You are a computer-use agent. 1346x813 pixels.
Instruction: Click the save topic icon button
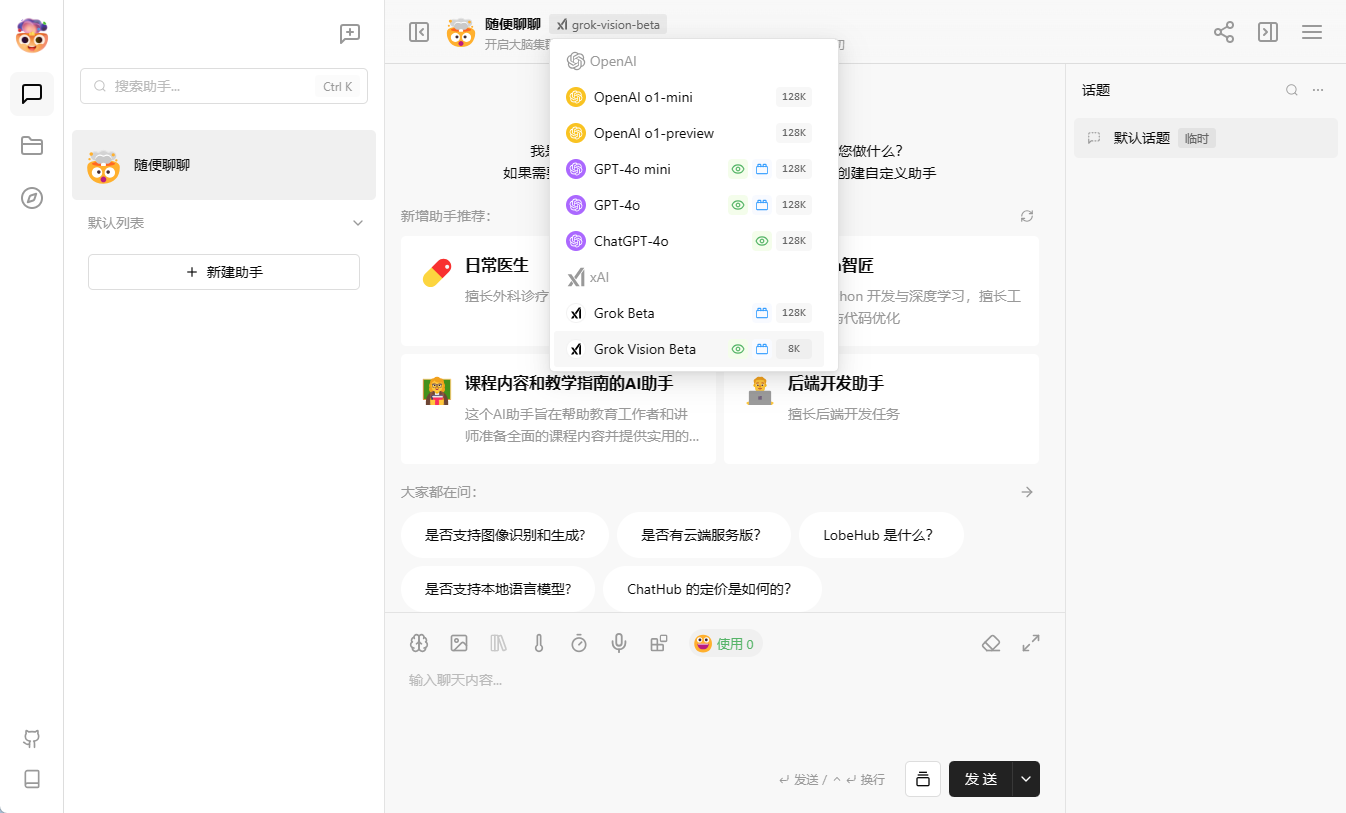[x=923, y=779]
